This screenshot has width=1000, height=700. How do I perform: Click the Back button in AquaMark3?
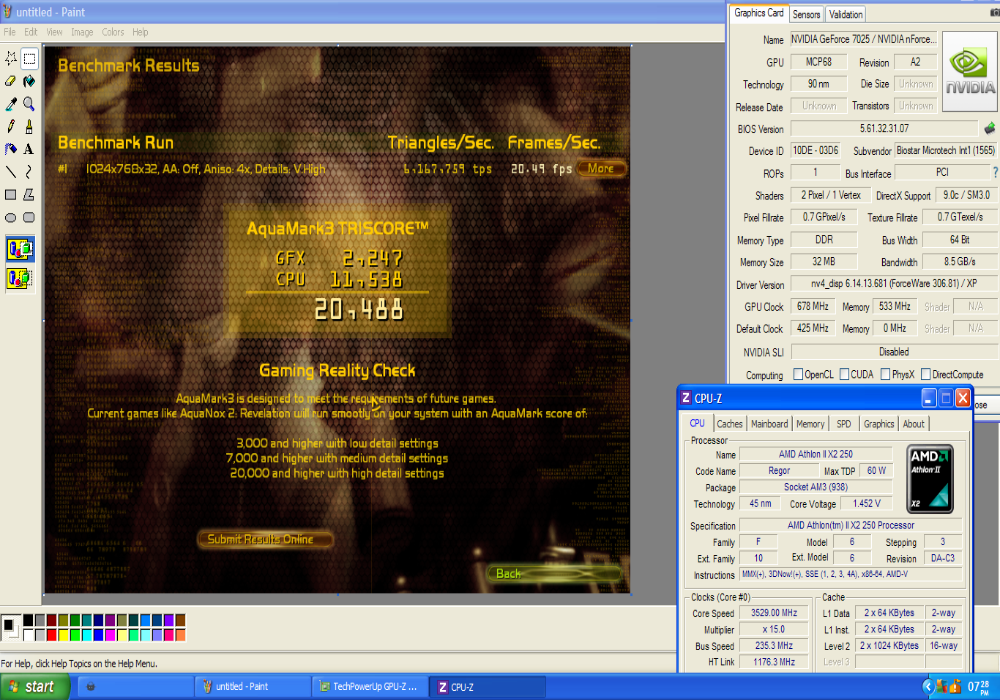tap(554, 573)
